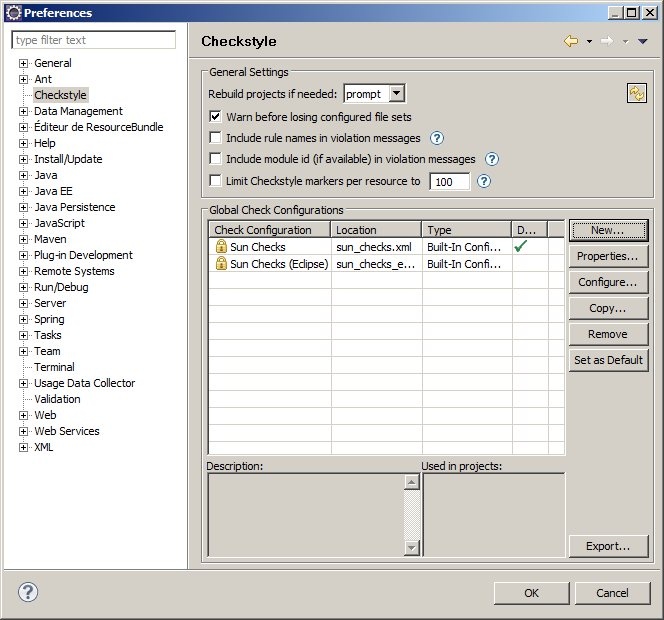Click lock icon of Sun Checks (Eclipse) row
Screen dimensions: 664x620
coord(221,264)
